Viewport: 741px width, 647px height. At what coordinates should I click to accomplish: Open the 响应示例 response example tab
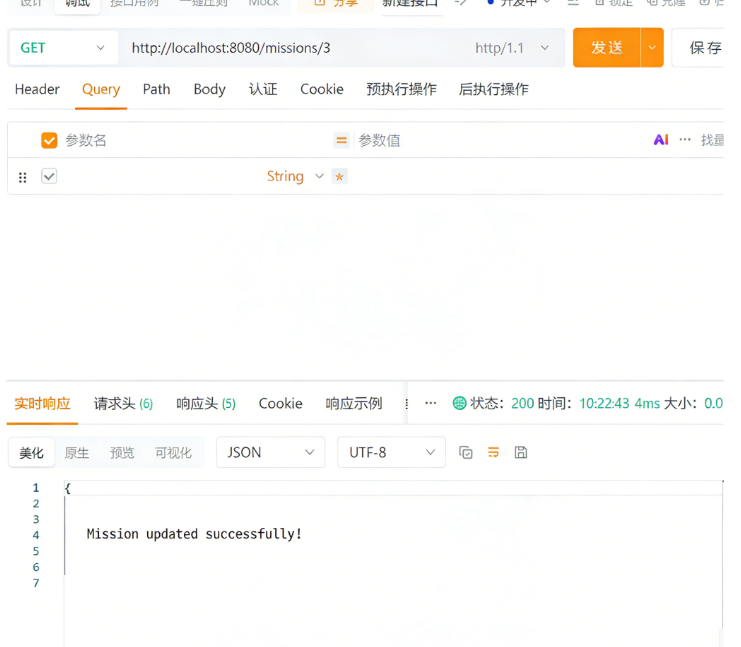353,404
